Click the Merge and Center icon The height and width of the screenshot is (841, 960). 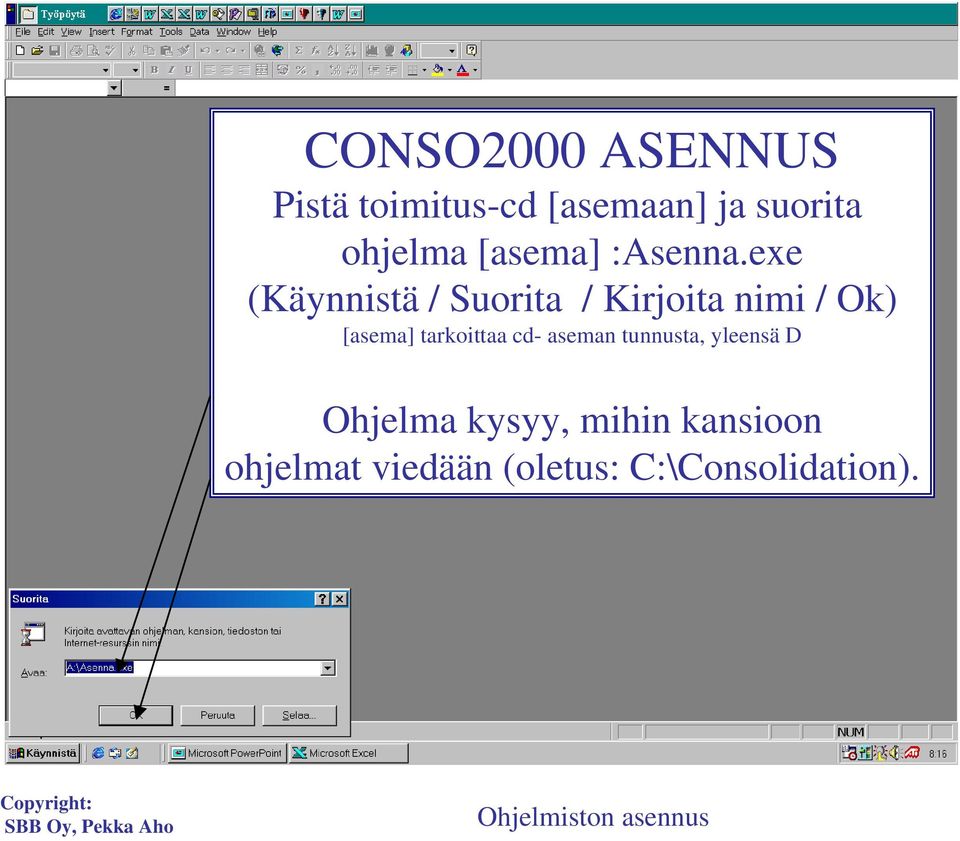tap(261, 70)
